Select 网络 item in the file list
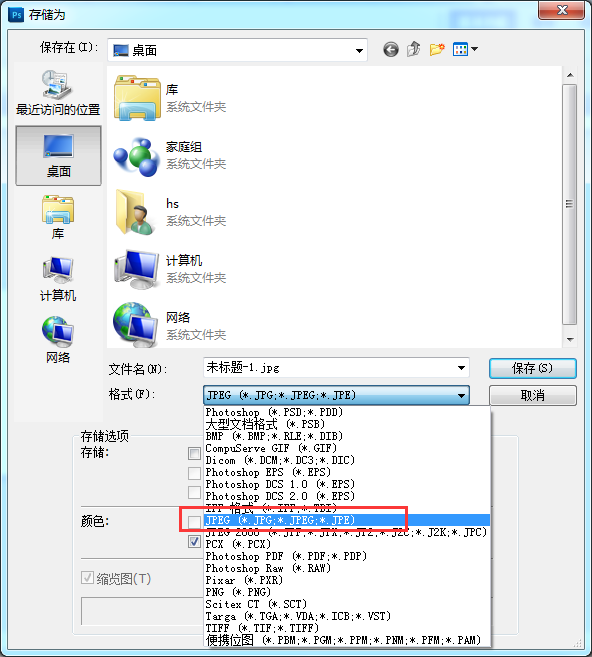The image size is (592, 657). tap(170, 326)
